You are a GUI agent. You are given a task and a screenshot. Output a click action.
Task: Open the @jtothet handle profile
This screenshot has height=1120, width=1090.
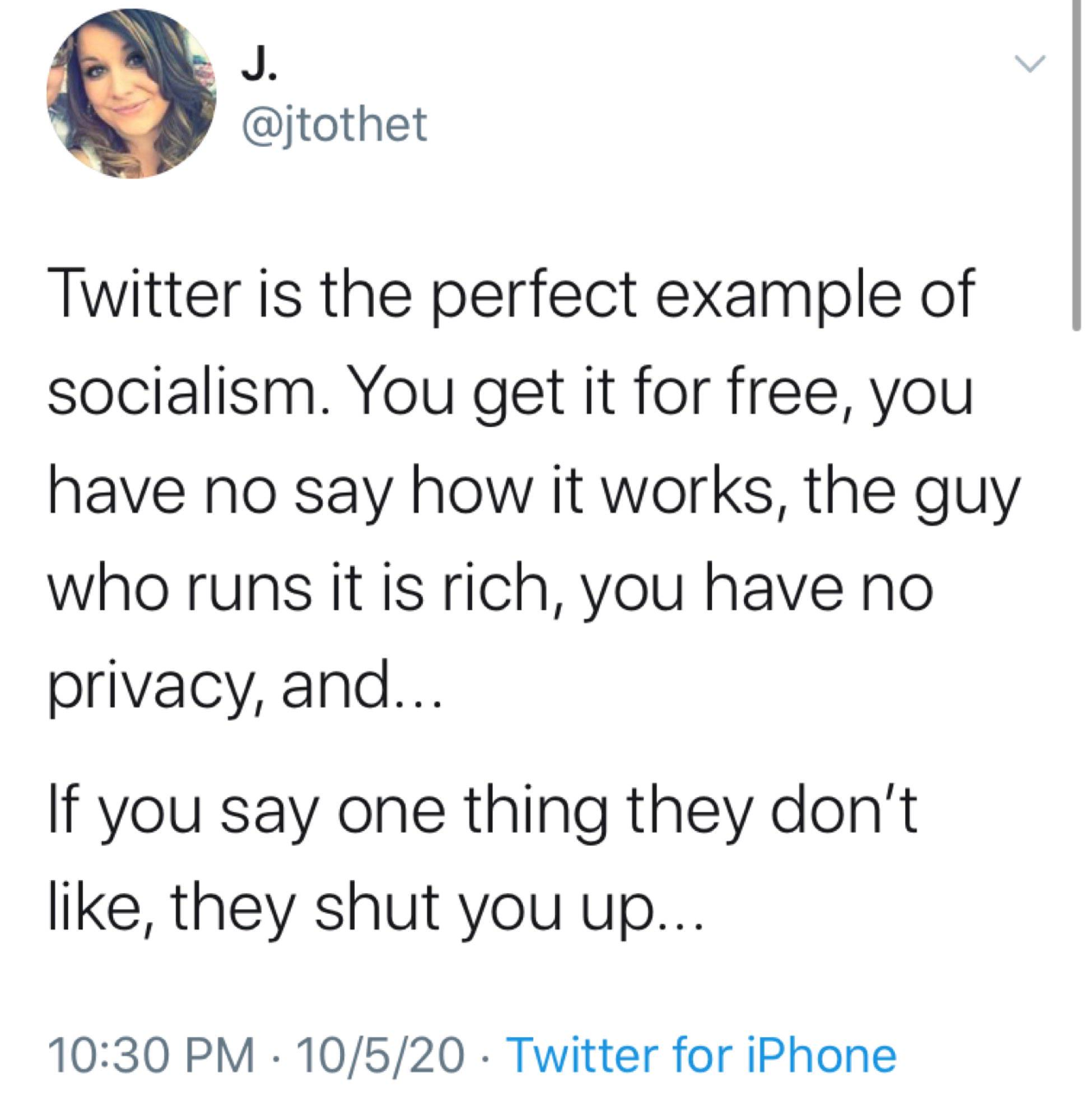pos(335,124)
